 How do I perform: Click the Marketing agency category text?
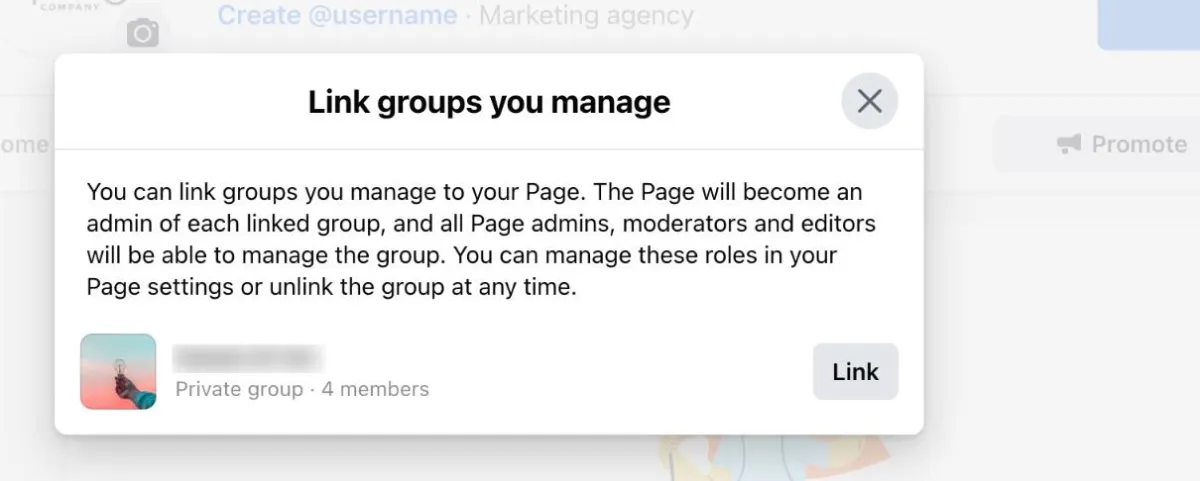[585, 16]
